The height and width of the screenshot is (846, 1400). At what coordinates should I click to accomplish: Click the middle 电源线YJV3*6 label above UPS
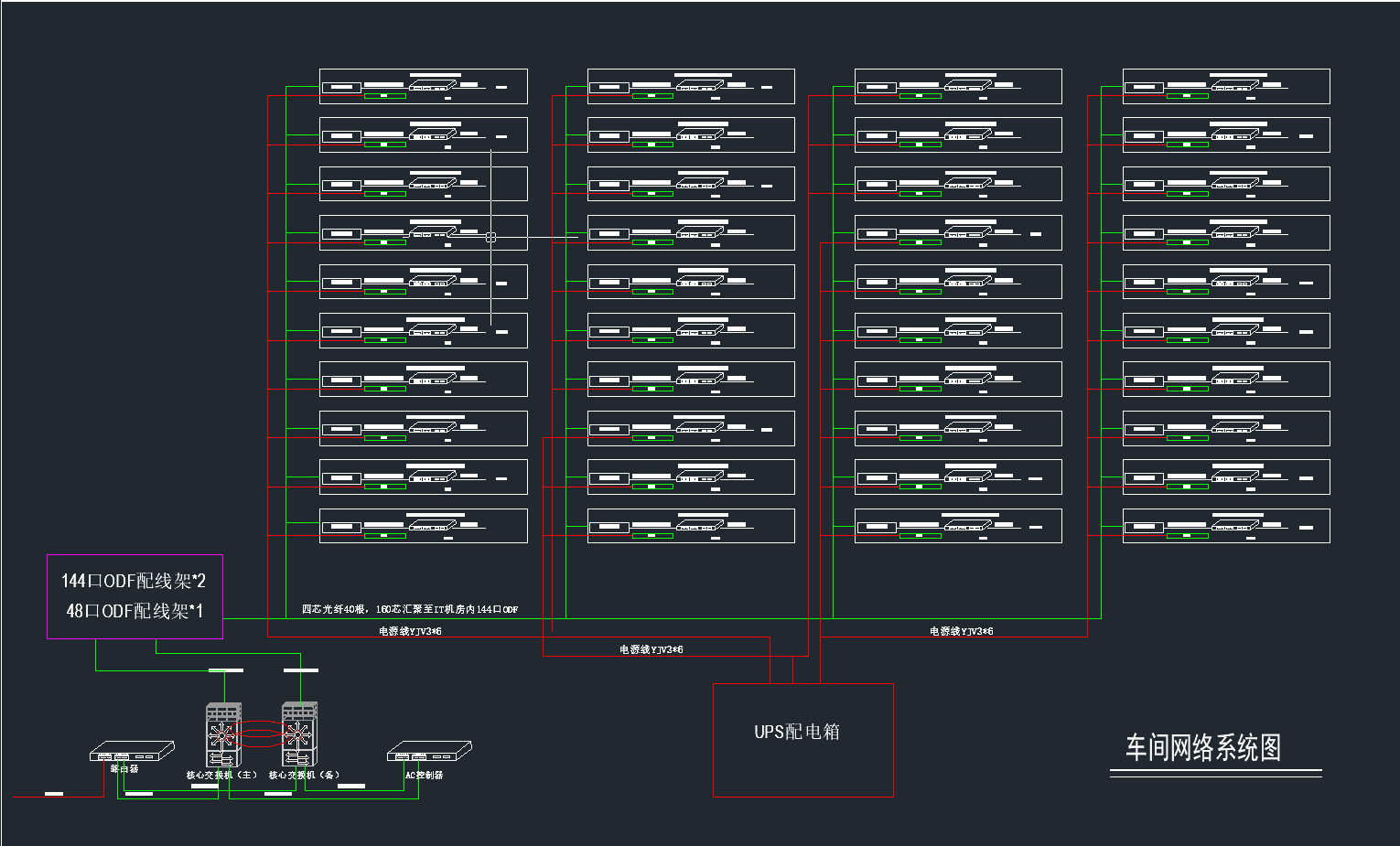tap(651, 649)
